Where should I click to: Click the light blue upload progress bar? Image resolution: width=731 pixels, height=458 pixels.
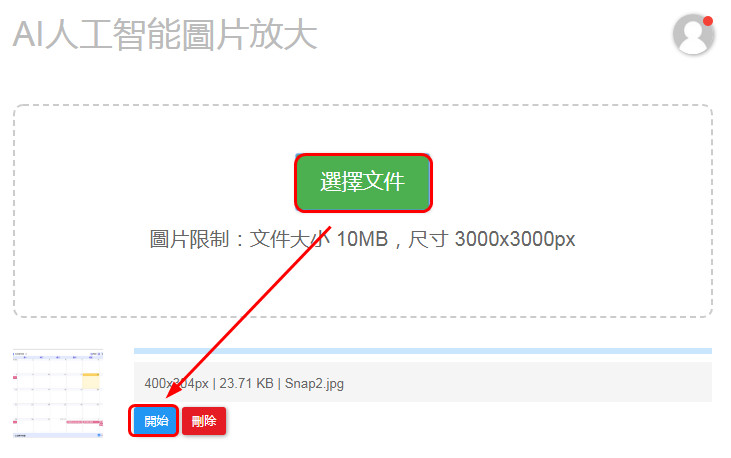422,351
